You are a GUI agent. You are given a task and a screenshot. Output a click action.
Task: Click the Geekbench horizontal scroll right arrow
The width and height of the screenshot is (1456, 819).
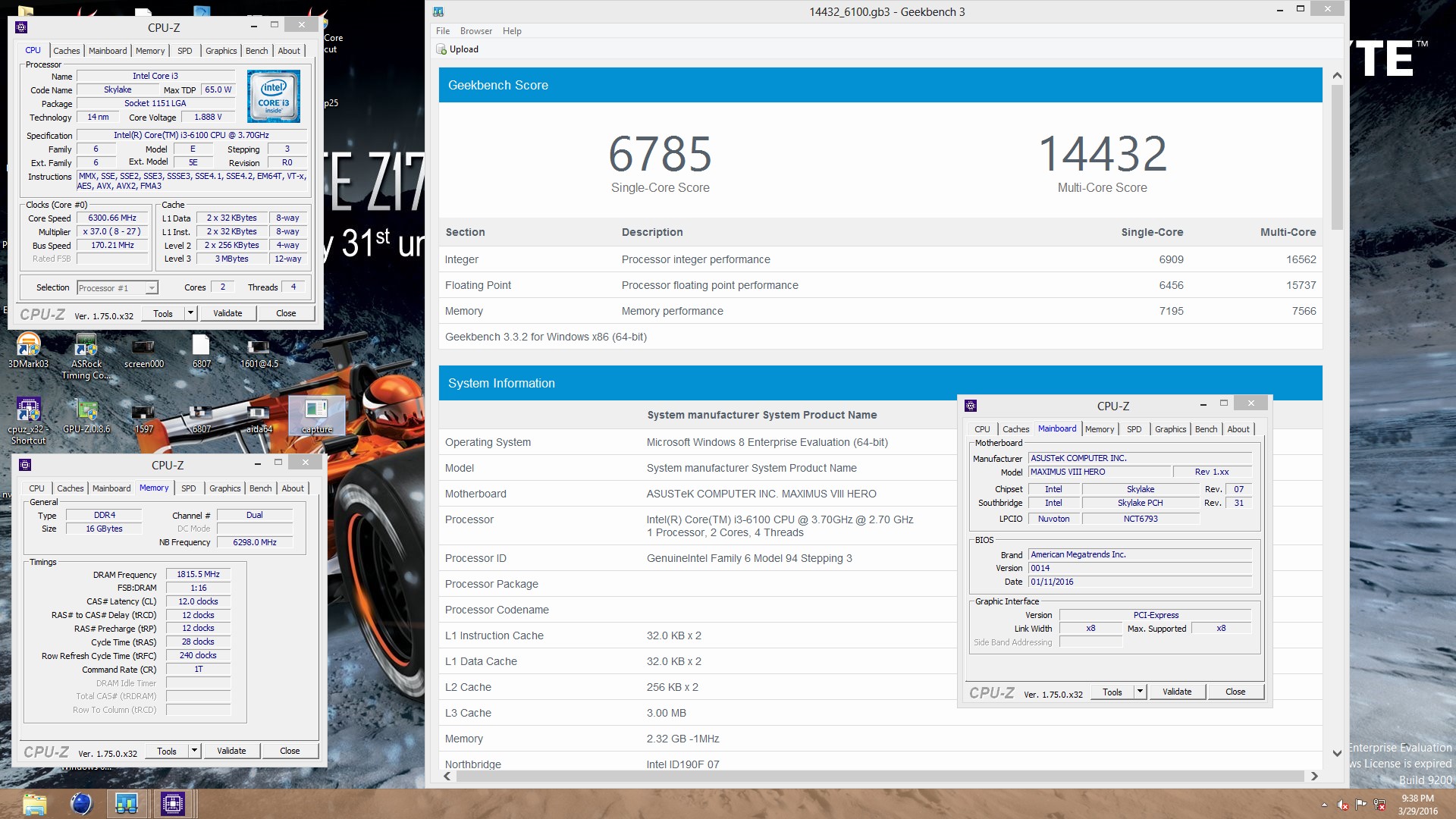coord(1314,777)
